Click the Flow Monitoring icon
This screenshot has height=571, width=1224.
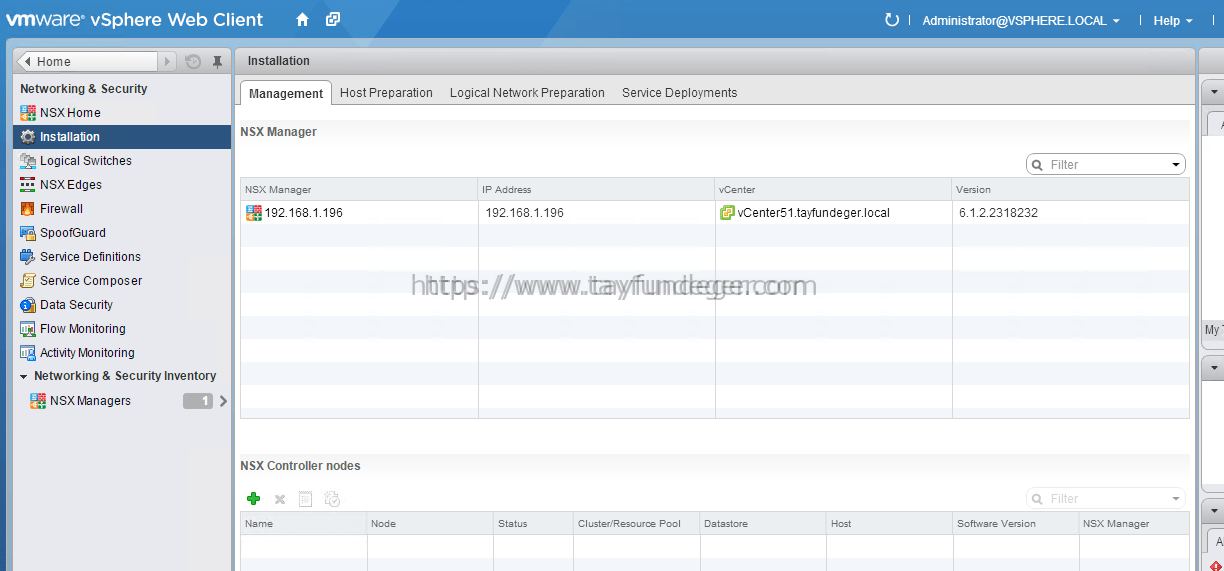click(x=28, y=329)
